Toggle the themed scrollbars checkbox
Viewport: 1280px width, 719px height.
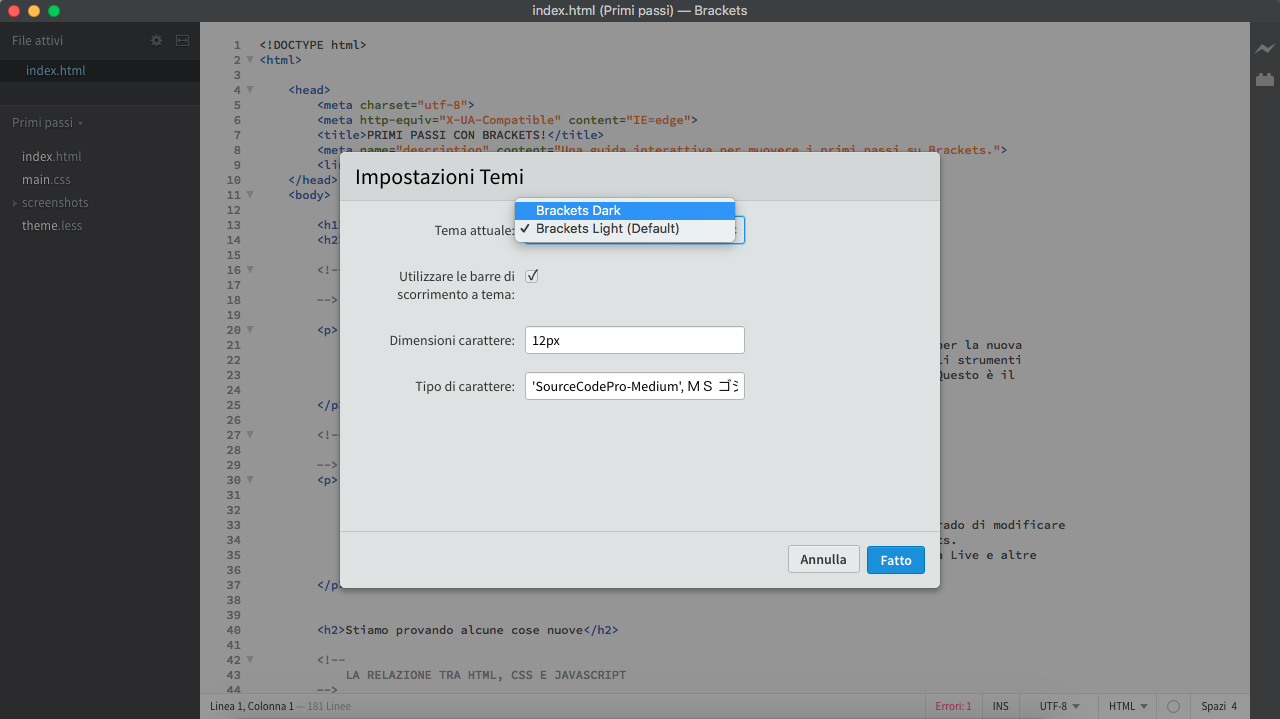click(x=532, y=276)
